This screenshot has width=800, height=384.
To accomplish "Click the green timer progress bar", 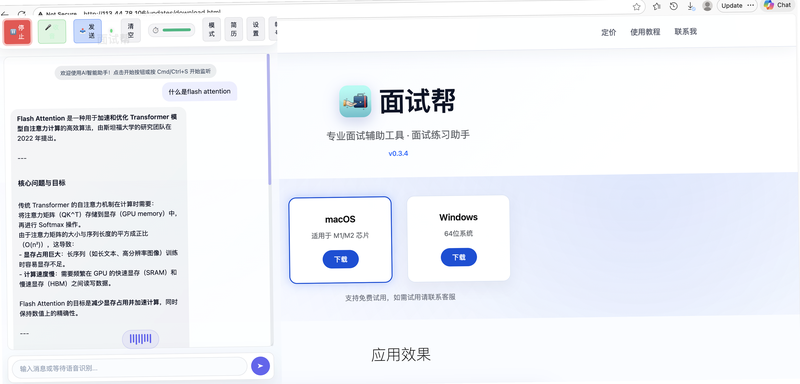I will (x=177, y=30).
